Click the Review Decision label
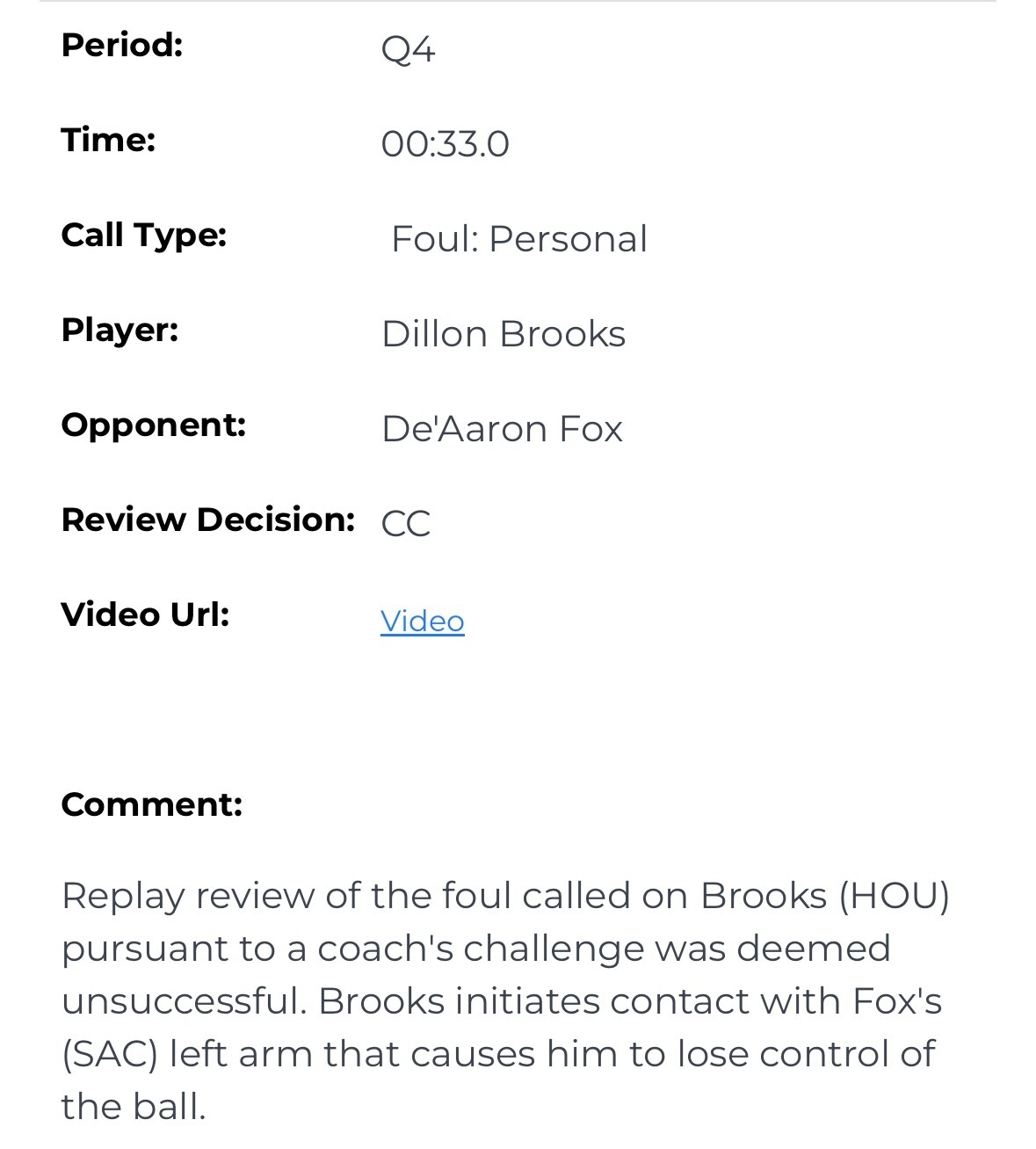The image size is (1036, 1149). coord(208,520)
